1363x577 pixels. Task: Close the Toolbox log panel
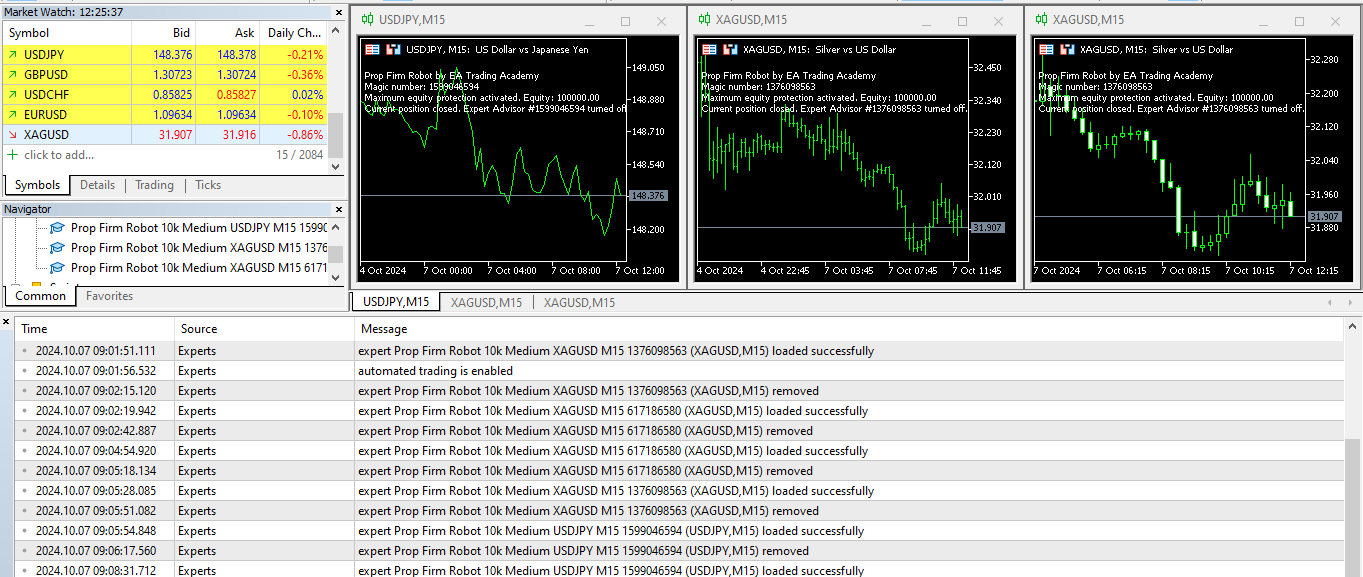[6, 322]
